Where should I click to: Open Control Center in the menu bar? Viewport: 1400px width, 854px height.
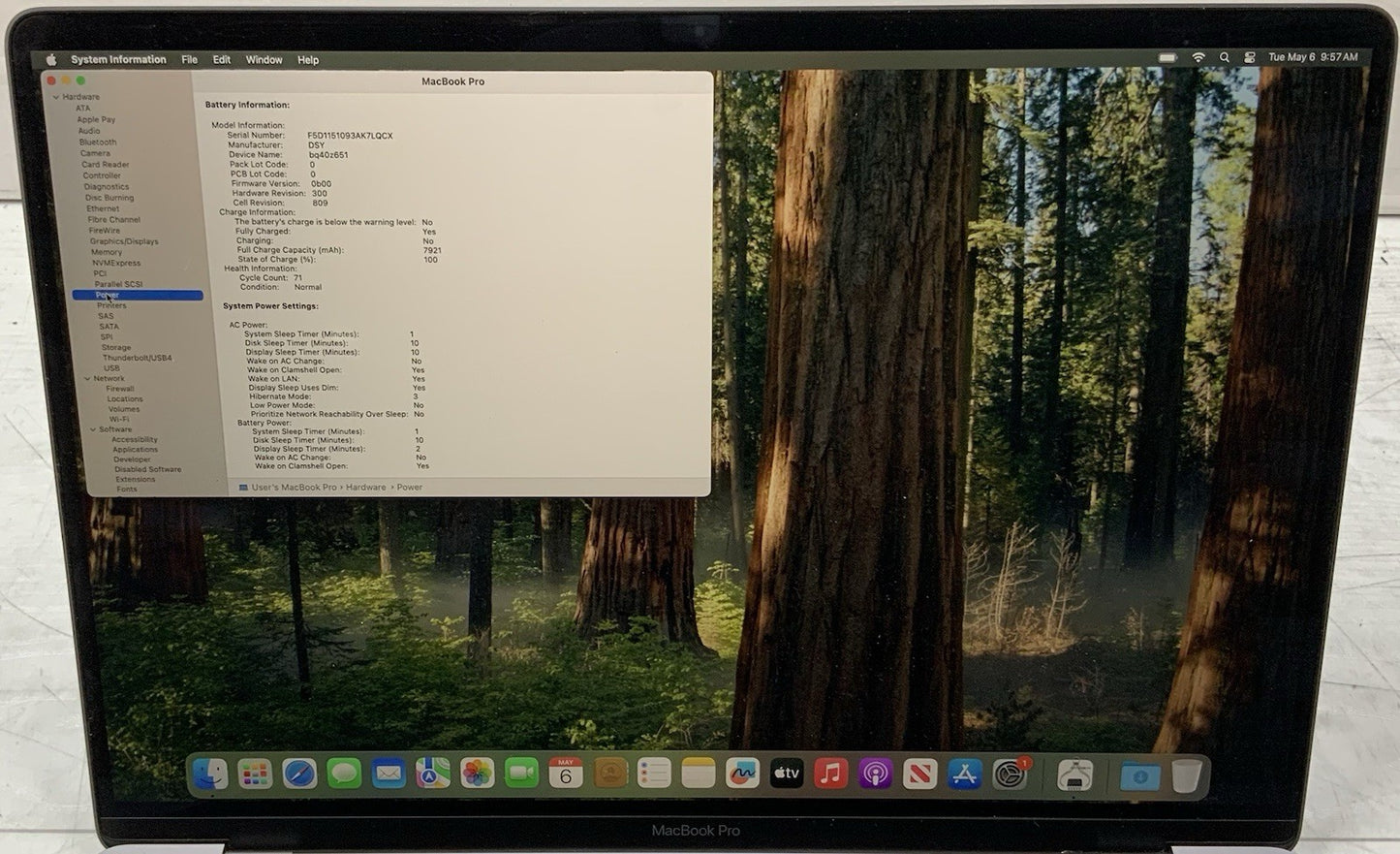click(x=1250, y=58)
